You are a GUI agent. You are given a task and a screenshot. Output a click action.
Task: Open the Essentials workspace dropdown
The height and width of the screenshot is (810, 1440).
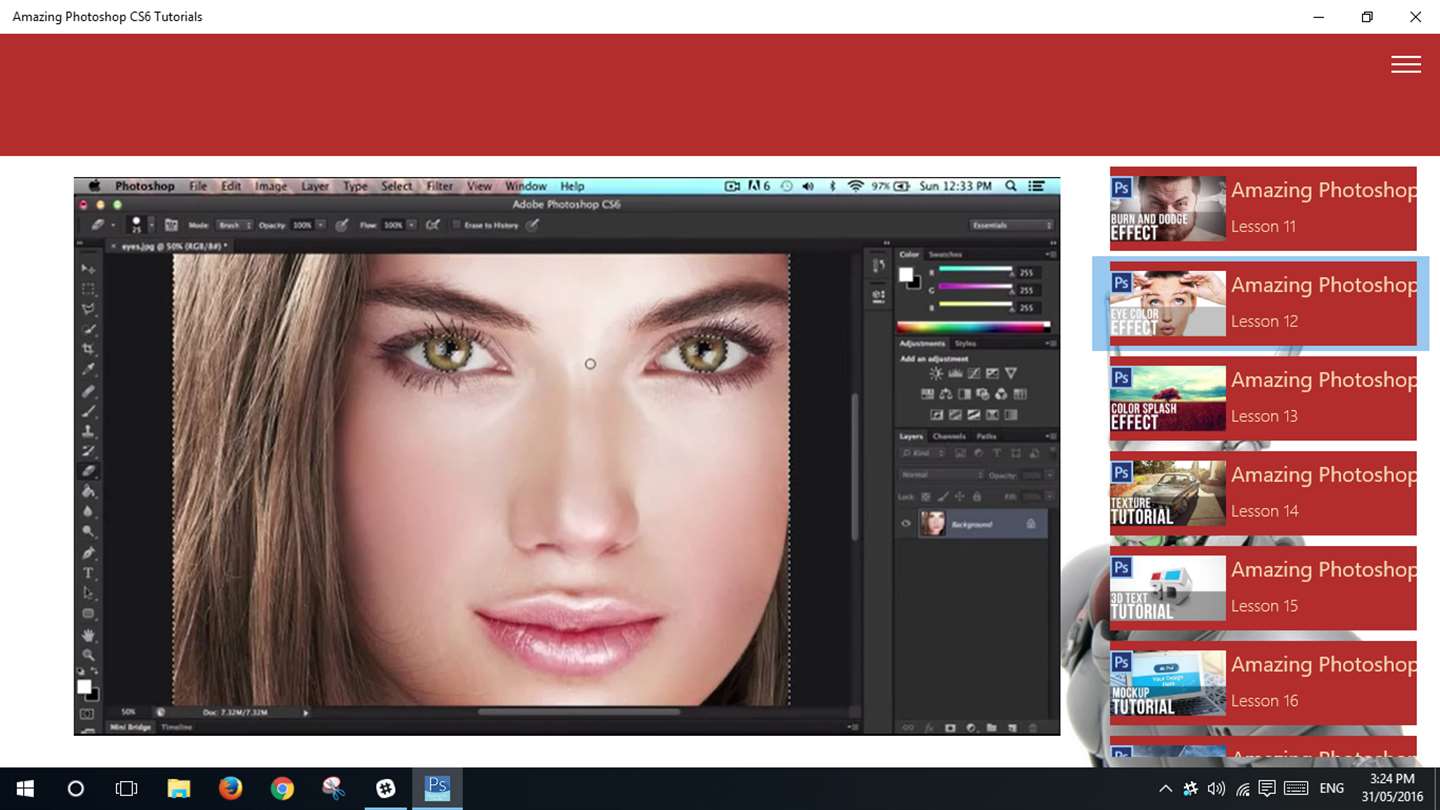point(1012,225)
